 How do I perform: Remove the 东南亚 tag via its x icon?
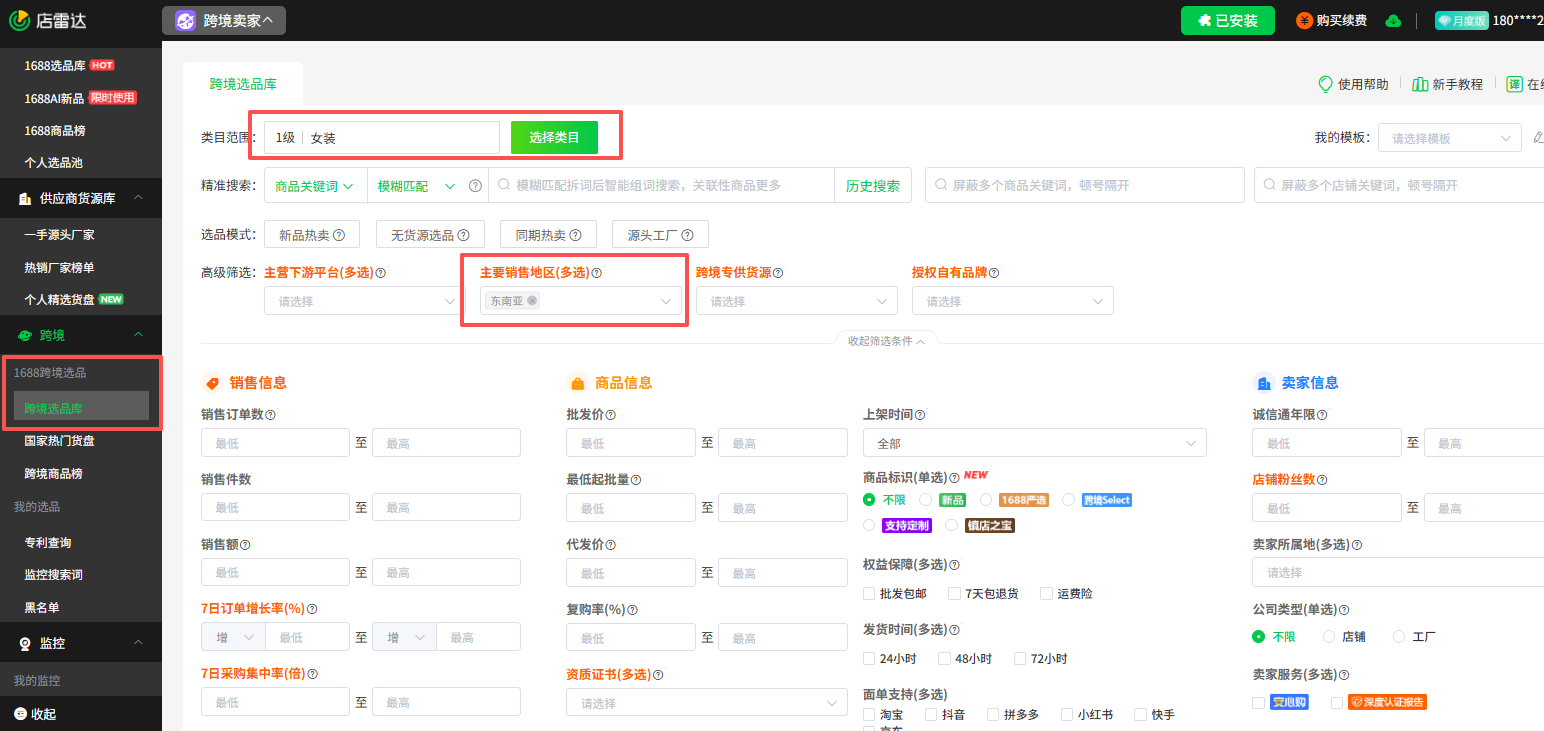pos(532,300)
